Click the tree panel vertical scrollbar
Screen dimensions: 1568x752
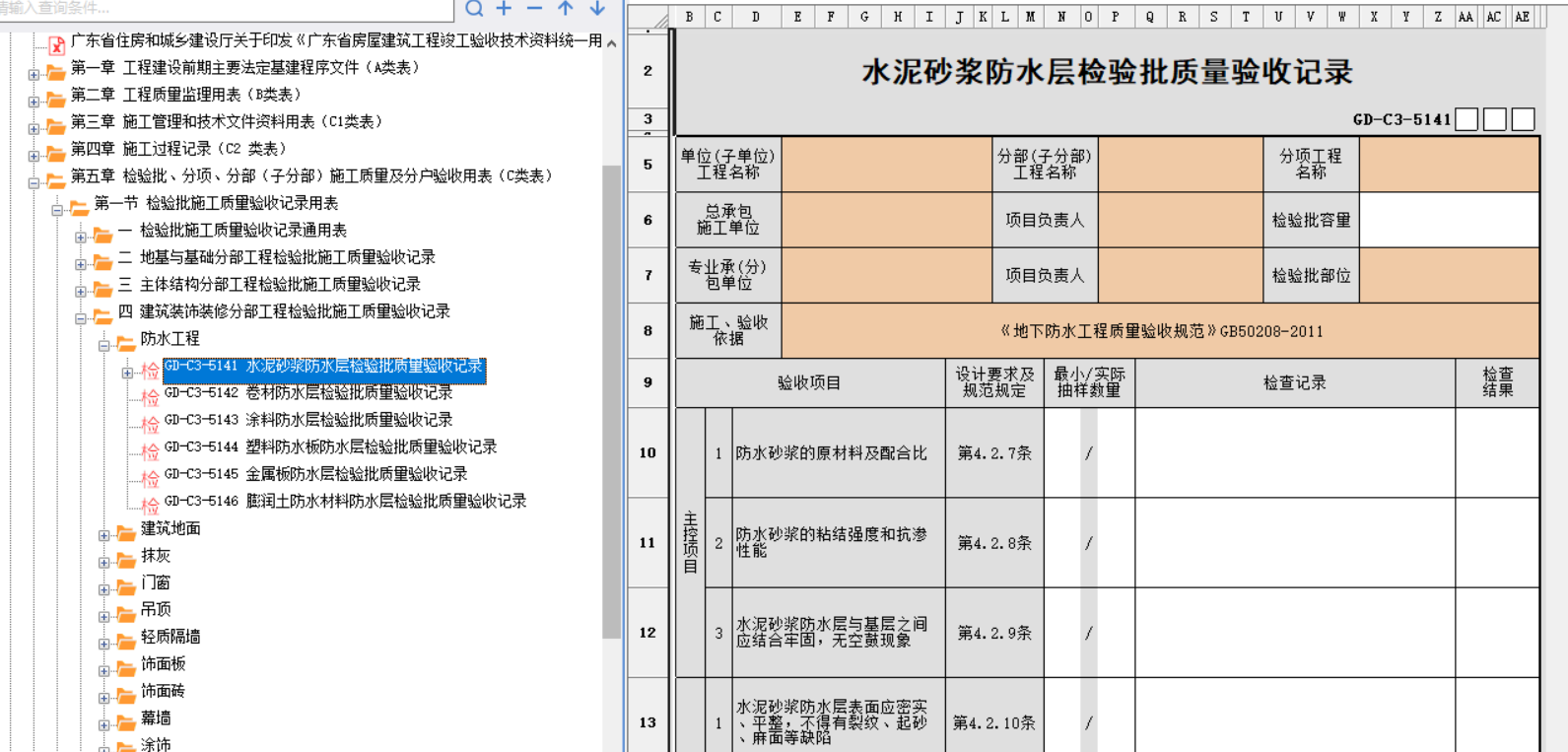pyautogui.click(x=611, y=394)
